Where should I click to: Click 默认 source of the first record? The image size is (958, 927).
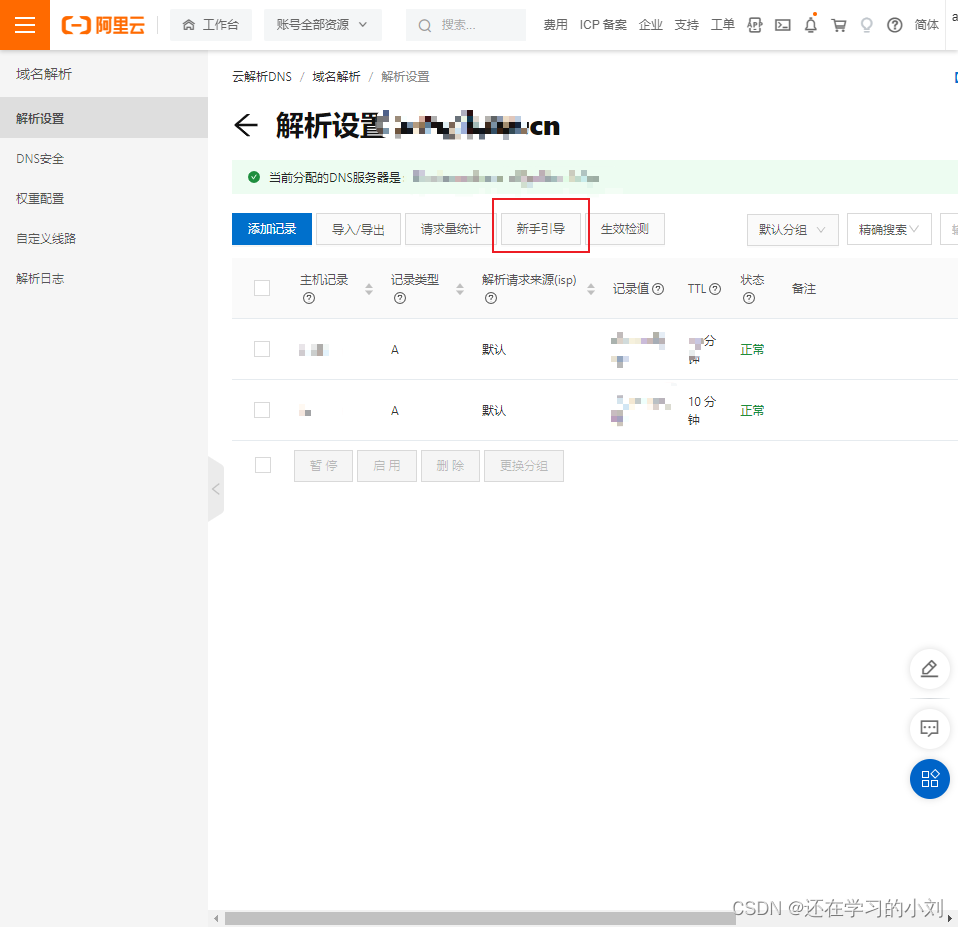coord(494,350)
